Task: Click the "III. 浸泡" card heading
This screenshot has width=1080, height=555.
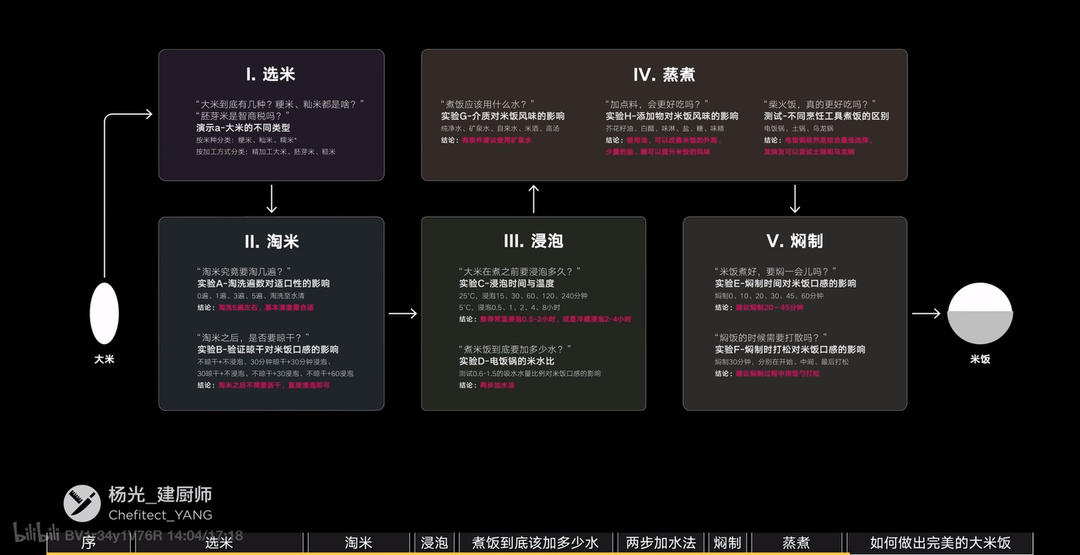Action: [x=533, y=241]
